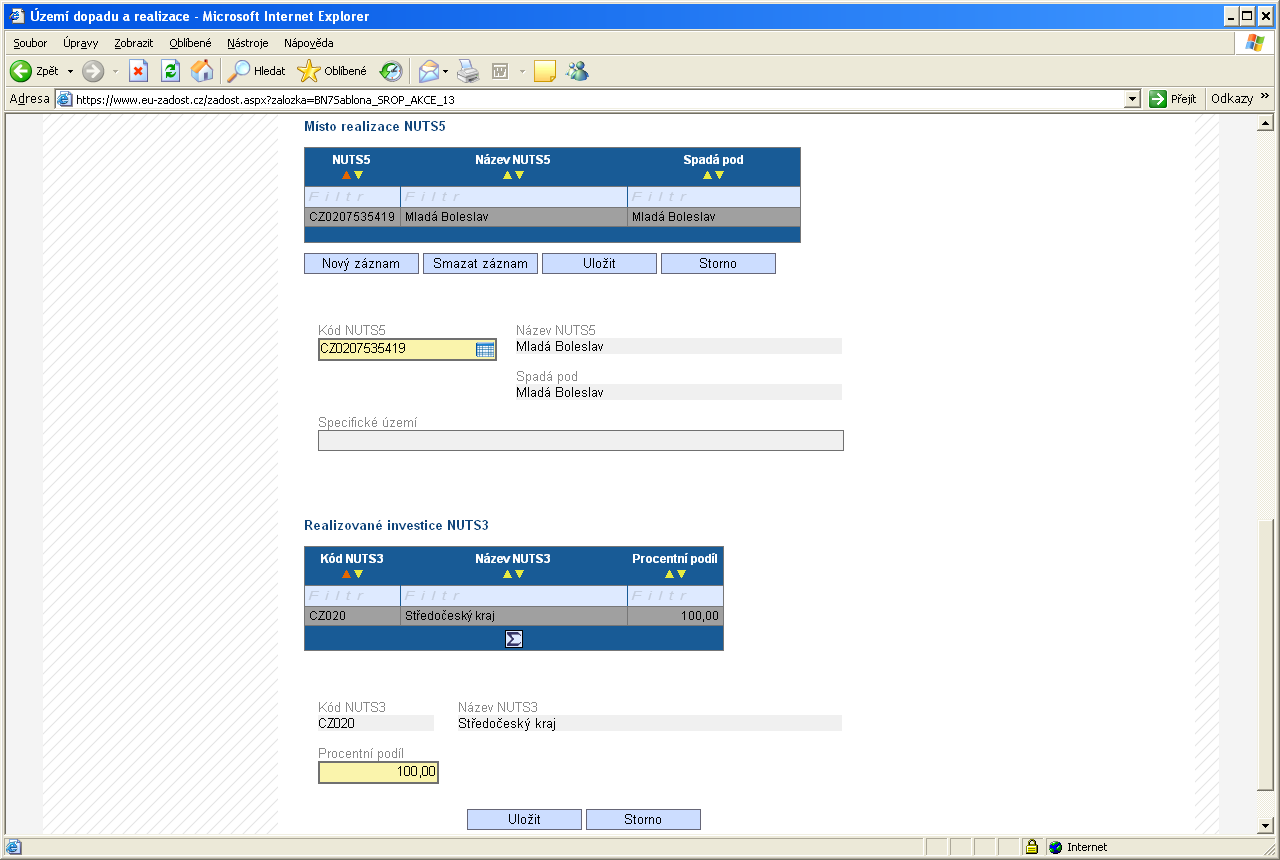Open the History toolbar icon
The image size is (1280, 860).
pyautogui.click(x=390, y=71)
